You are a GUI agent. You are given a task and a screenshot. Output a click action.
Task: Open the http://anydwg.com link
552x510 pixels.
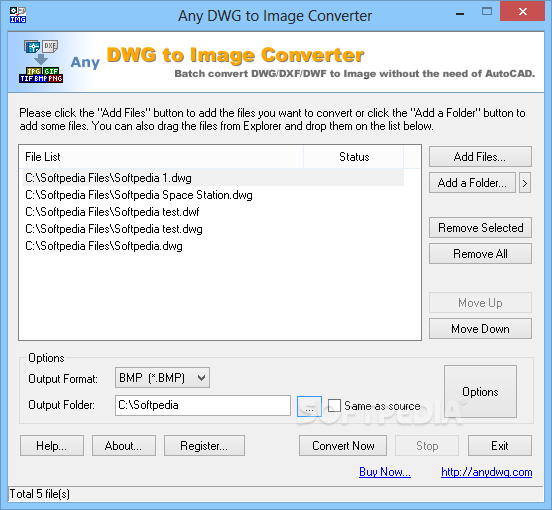pos(487,472)
